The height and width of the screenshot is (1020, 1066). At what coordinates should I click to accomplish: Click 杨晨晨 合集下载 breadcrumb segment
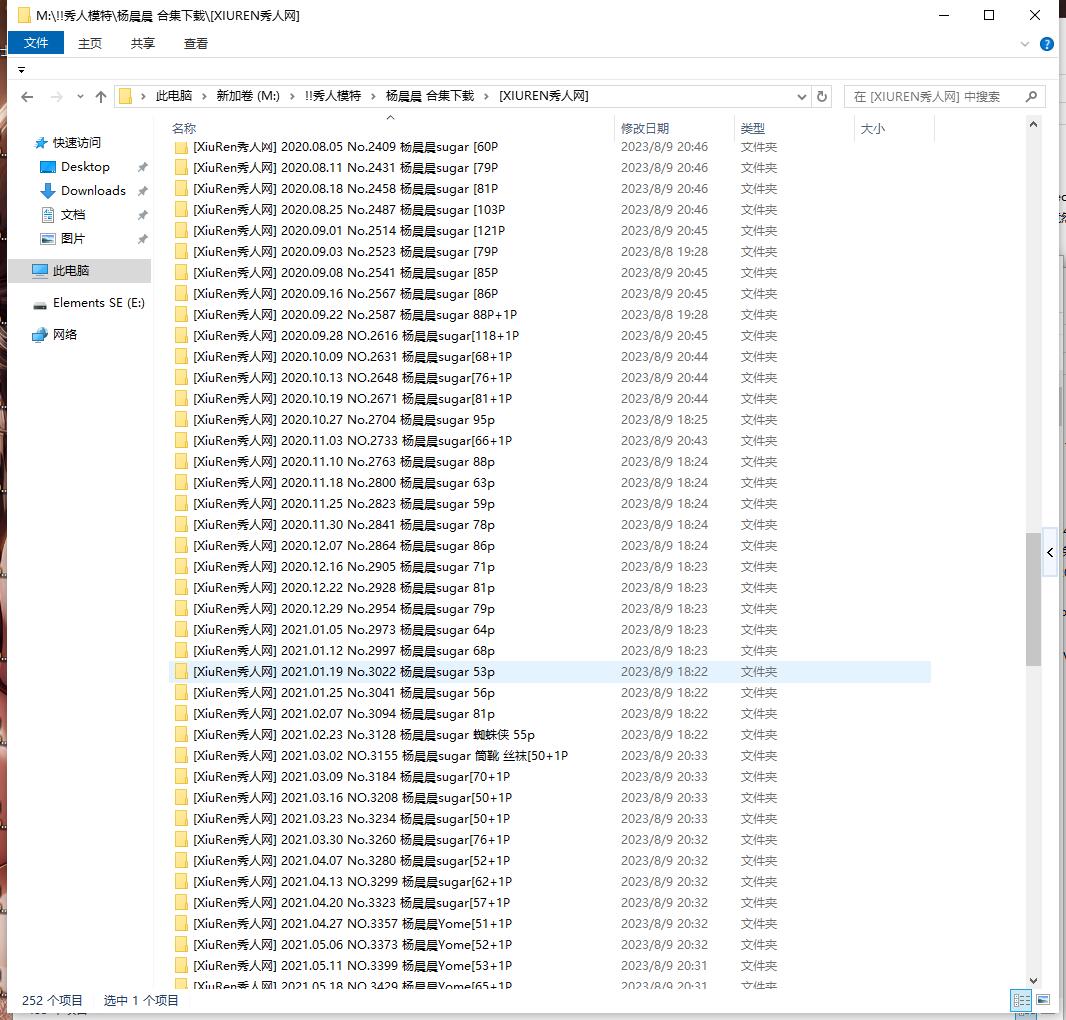430,96
